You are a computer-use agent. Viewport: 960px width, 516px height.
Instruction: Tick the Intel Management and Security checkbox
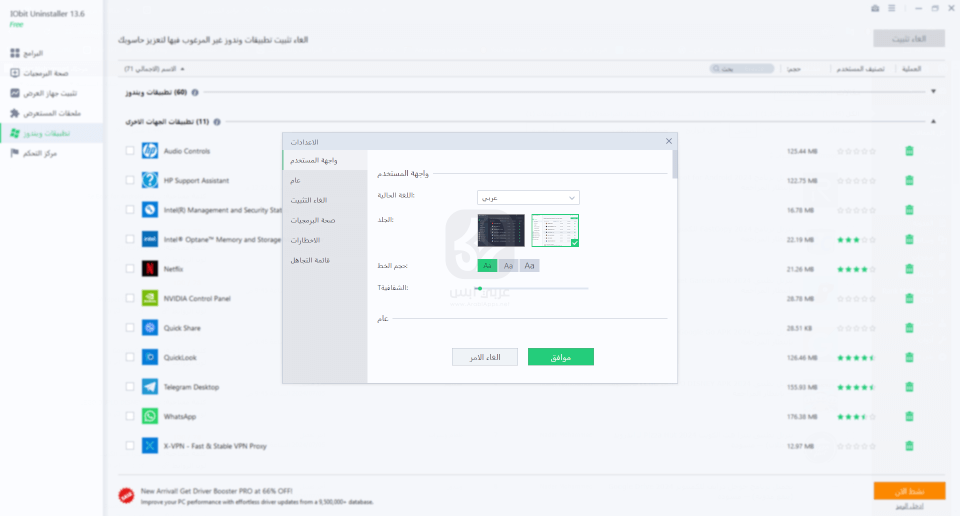pos(130,209)
